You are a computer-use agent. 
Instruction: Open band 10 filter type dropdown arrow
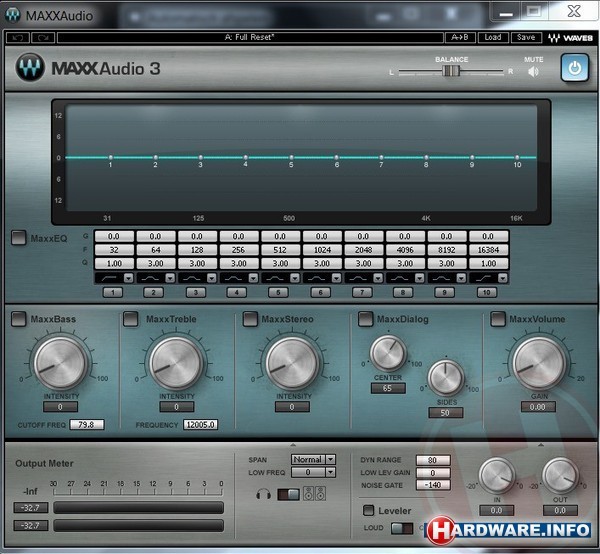coord(503,278)
